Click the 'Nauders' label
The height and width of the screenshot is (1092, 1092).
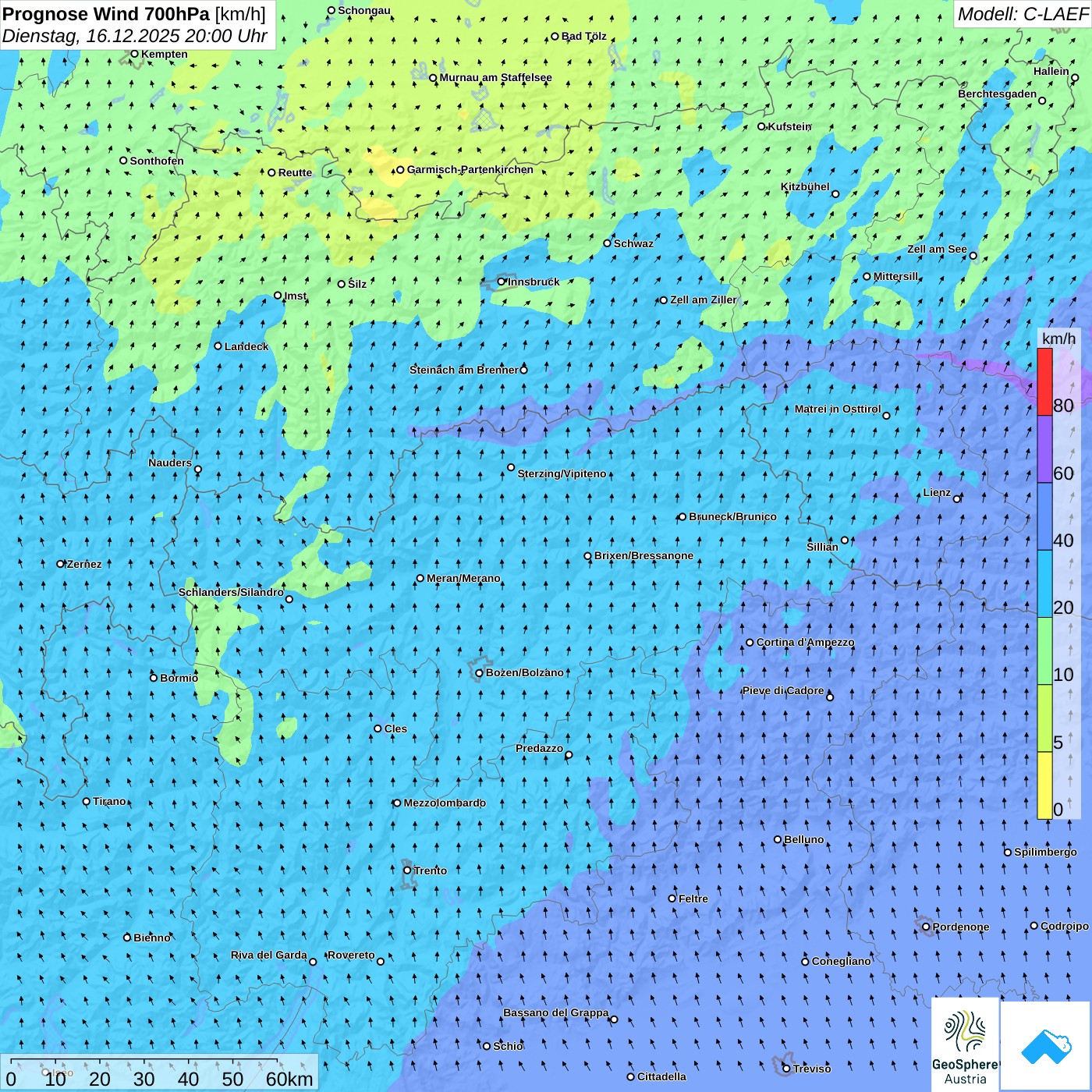pos(170,463)
